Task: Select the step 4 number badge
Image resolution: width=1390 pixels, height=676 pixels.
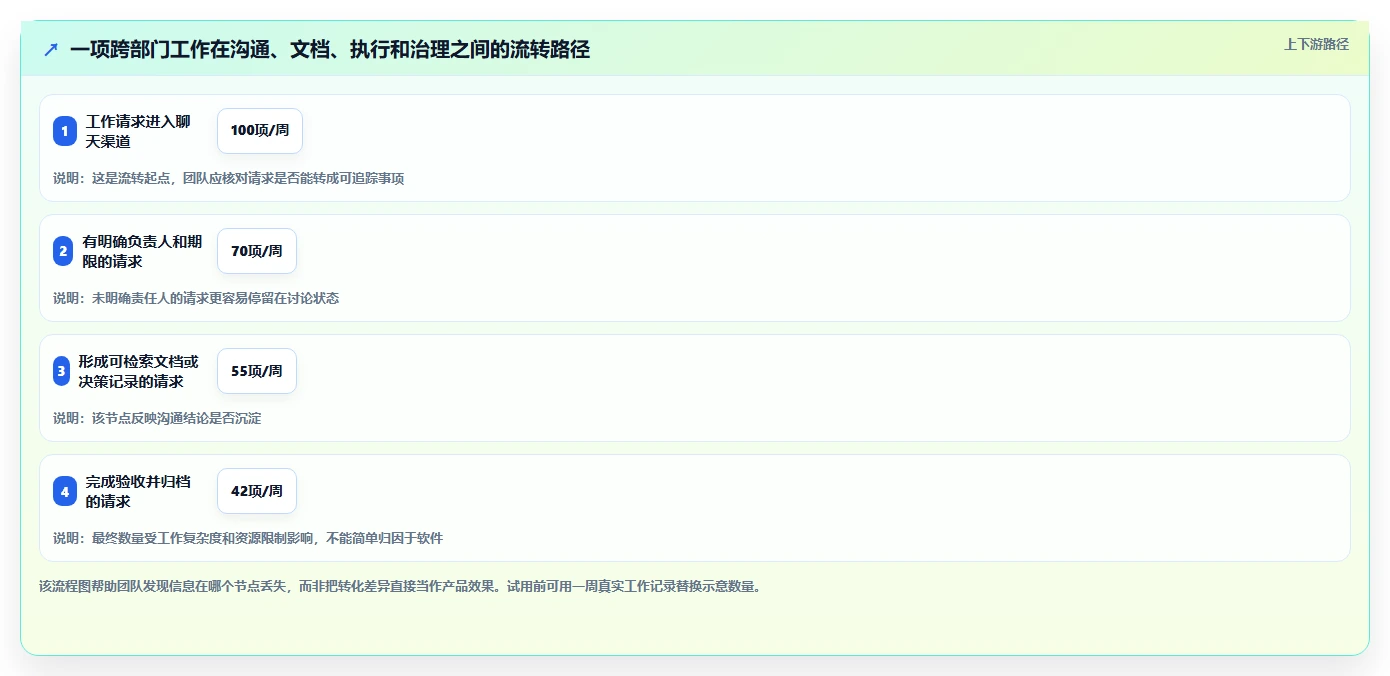Action: pyautogui.click(x=65, y=491)
